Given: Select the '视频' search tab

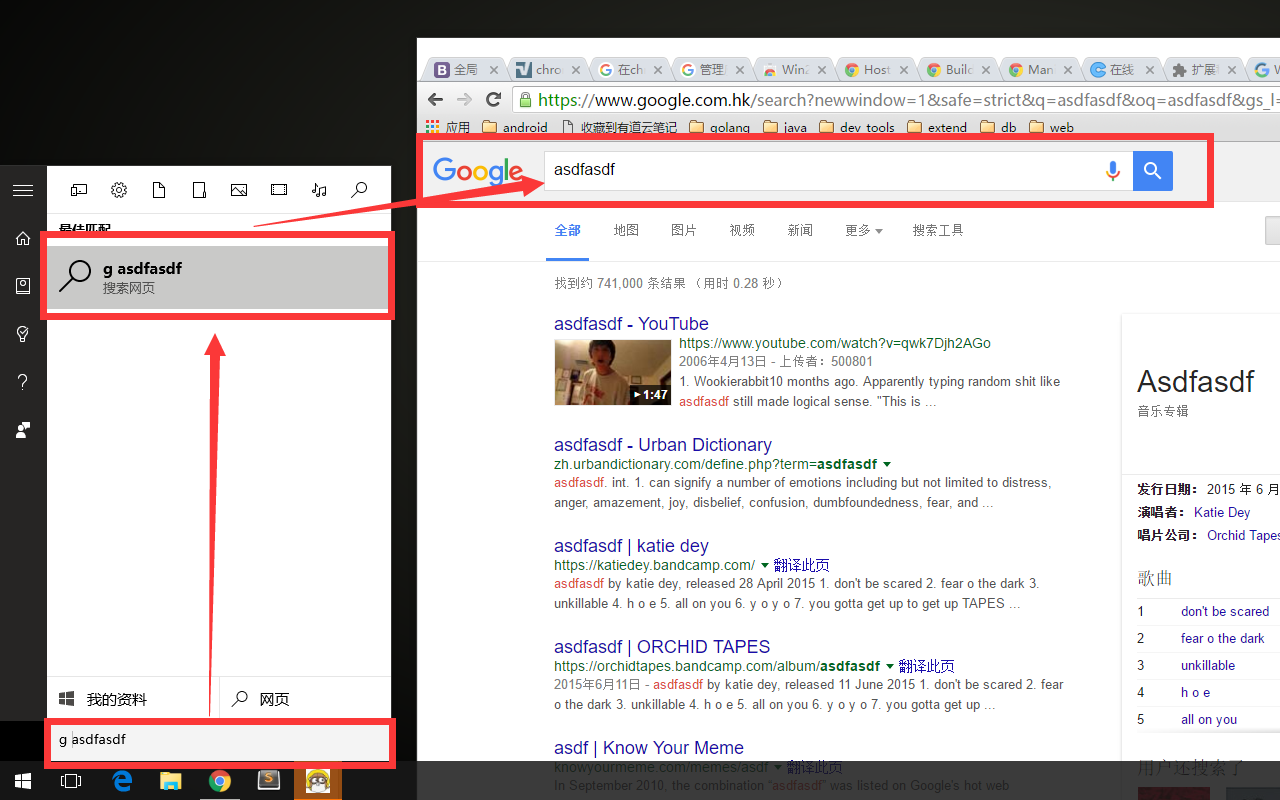Looking at the screenshot, I should coord(742,230).
